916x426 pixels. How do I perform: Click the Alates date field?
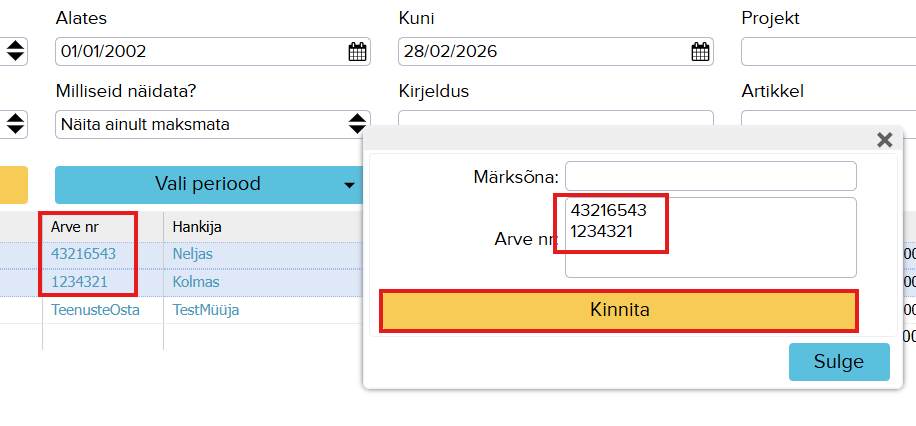(x=198, y=52)
